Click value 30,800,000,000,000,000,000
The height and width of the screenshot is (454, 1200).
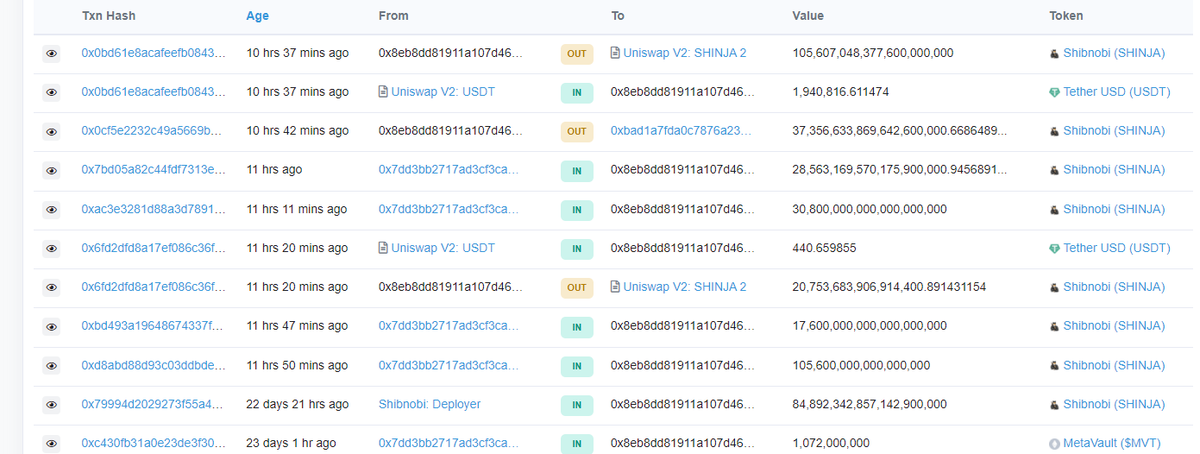870,209
